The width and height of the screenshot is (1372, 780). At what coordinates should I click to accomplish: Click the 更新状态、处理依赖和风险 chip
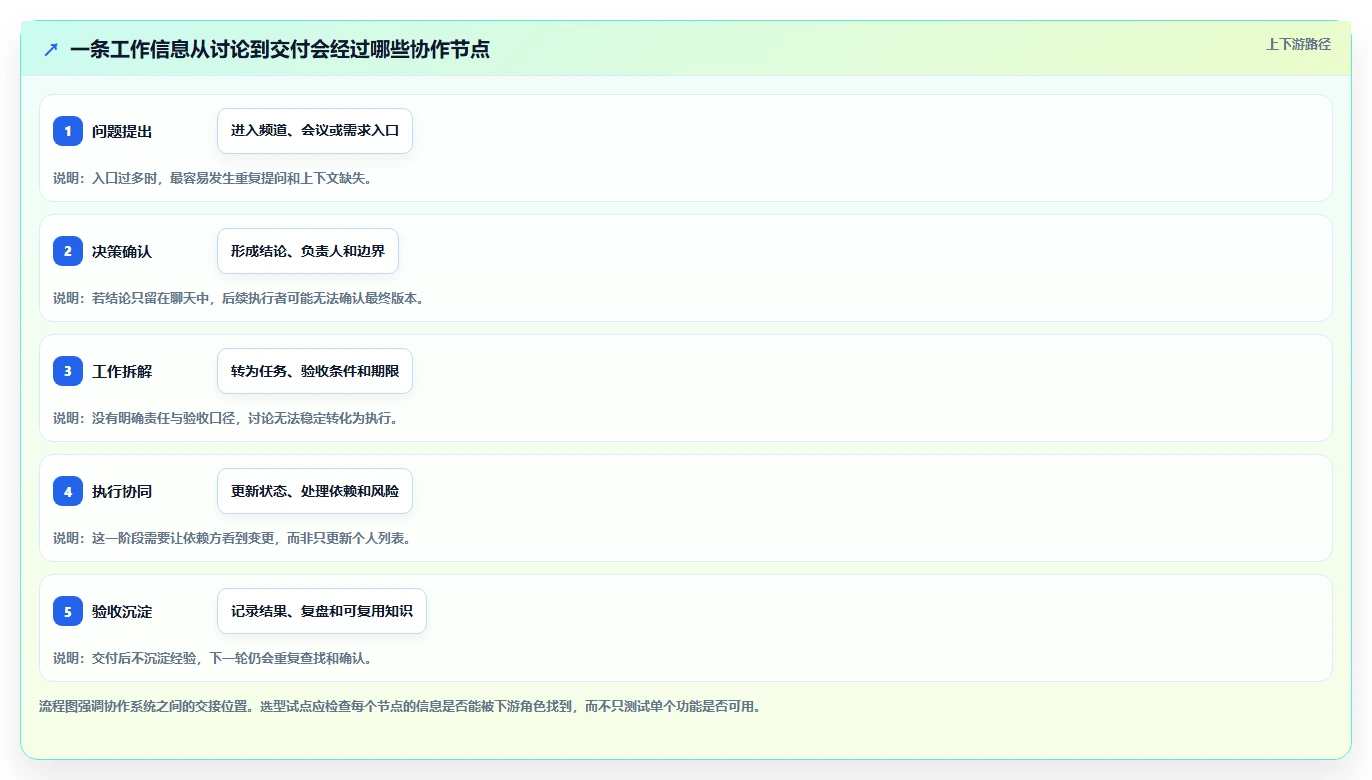point(315,491)
